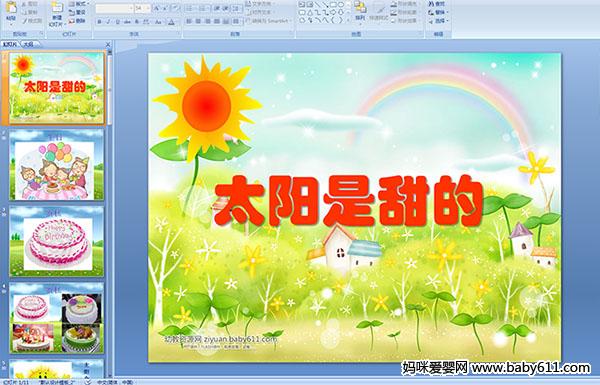Switch to the Slides tab in slide pane
This screenshot has height=385, width=600.
10,44
